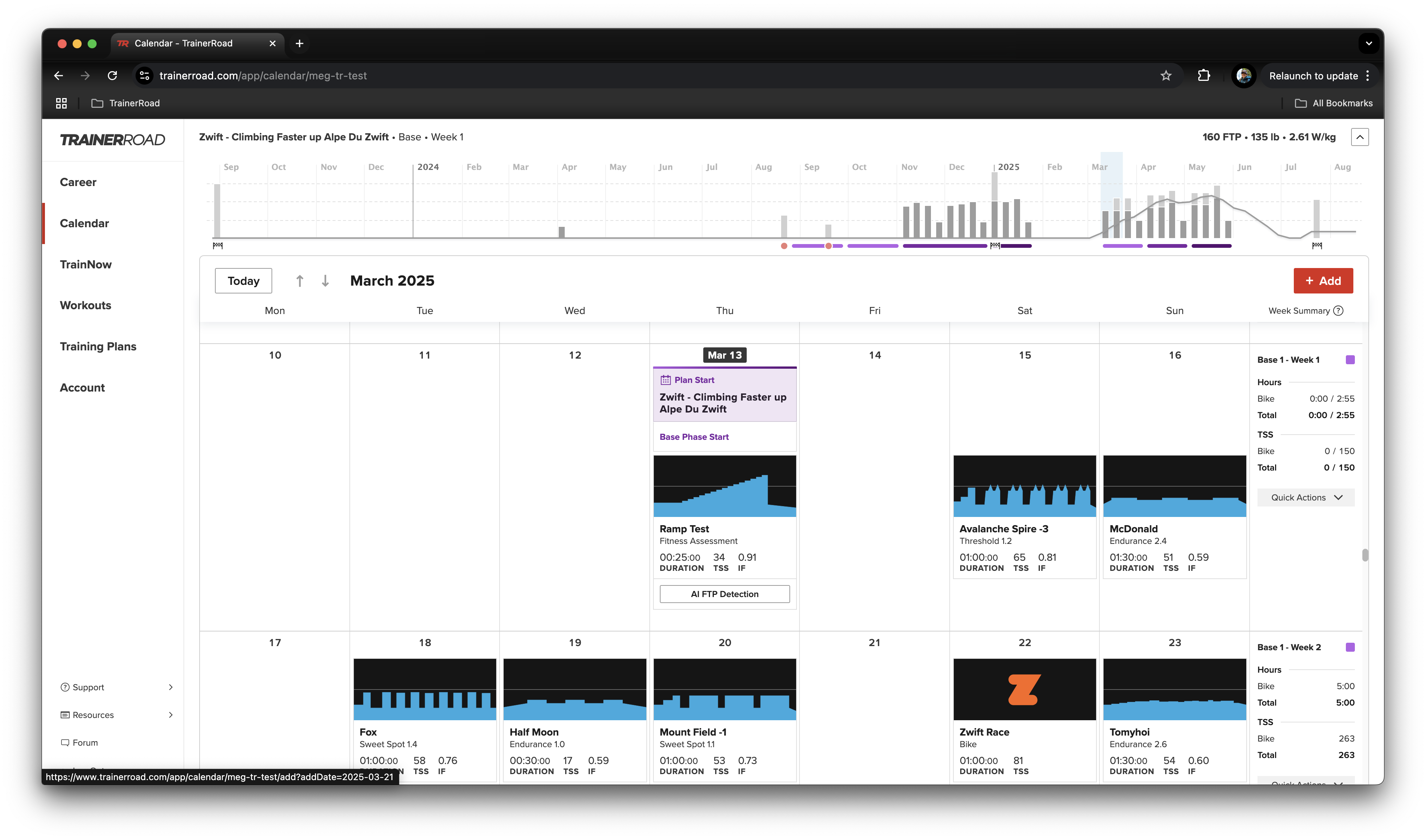Click the browser forward arrow
This screenshot has height=840, width=1426.
85,76
